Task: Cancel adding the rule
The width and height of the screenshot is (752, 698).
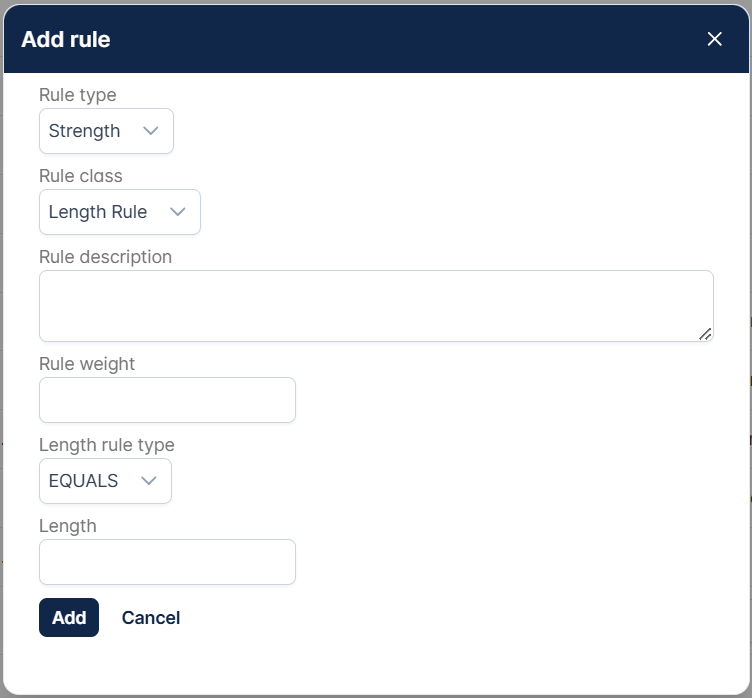Action: [x=151, y=618]
